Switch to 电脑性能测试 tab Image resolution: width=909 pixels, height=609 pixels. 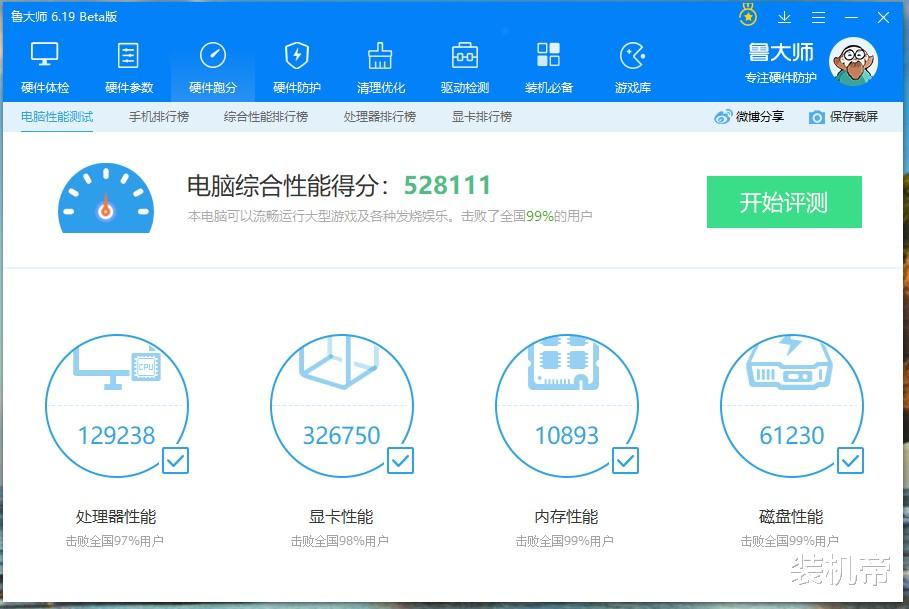[57, 116]
